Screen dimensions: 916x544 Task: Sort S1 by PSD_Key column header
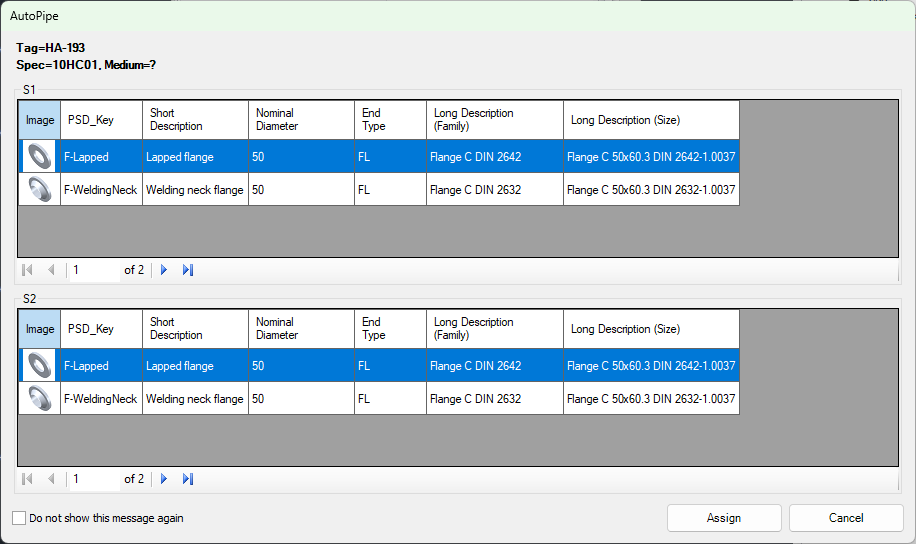pos(101,120)
